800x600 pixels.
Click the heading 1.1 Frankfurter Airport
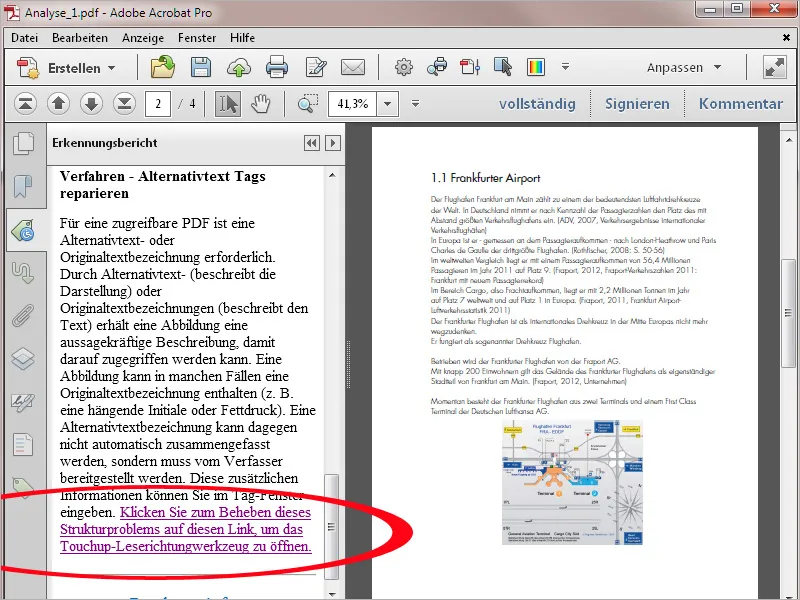click(485, 178)
